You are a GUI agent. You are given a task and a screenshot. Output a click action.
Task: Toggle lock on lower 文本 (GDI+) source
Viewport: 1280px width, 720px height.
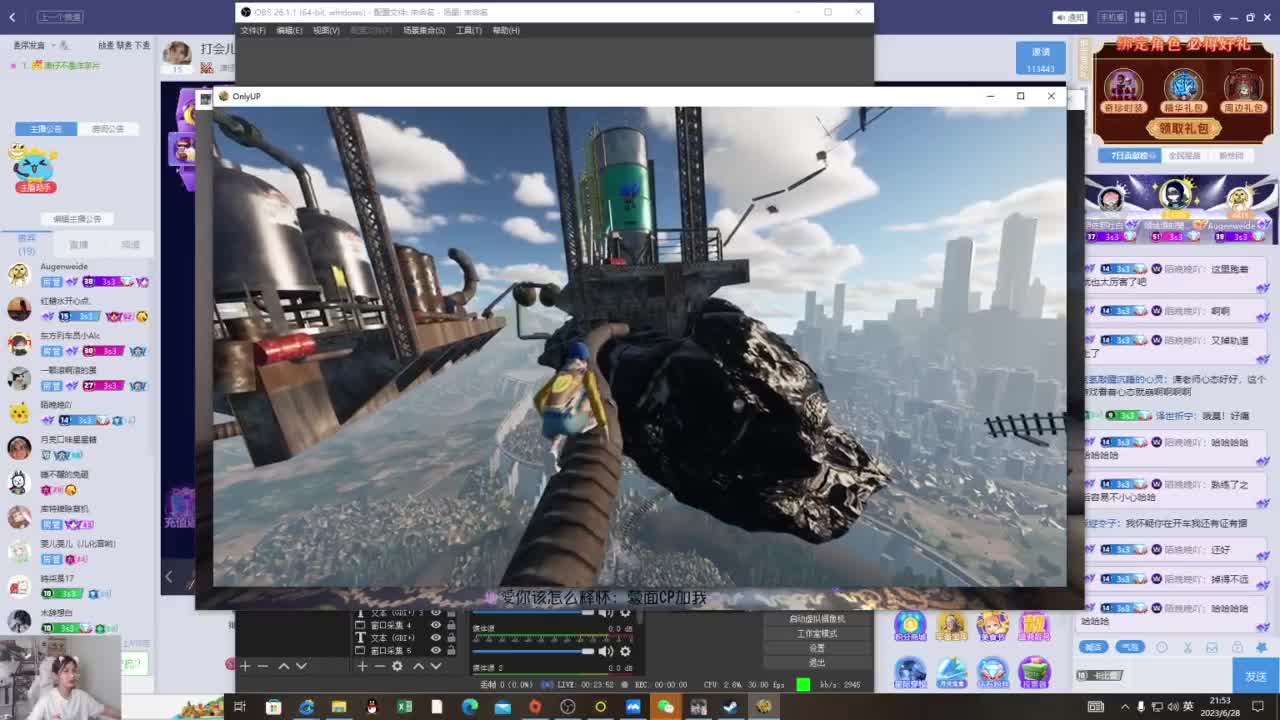tap(451, 637)
